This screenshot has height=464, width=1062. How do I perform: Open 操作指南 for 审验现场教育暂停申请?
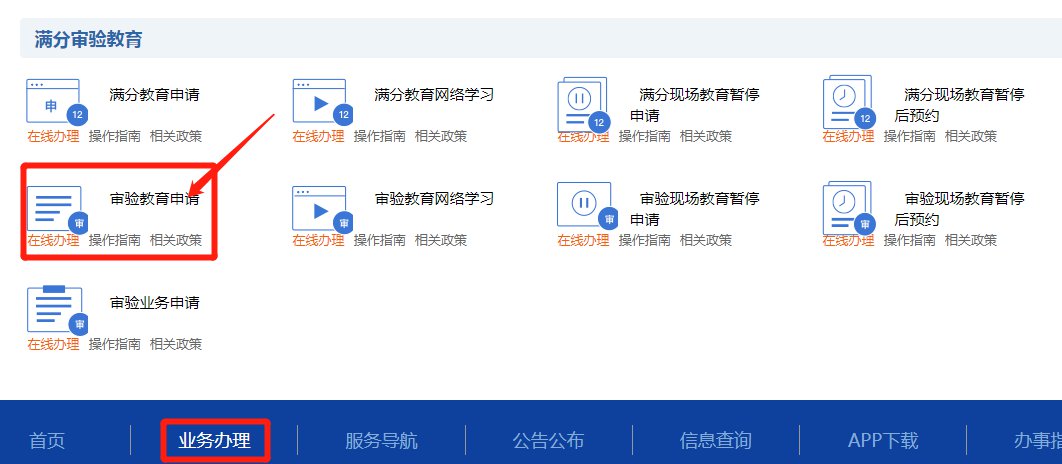[x=644, y=240]
